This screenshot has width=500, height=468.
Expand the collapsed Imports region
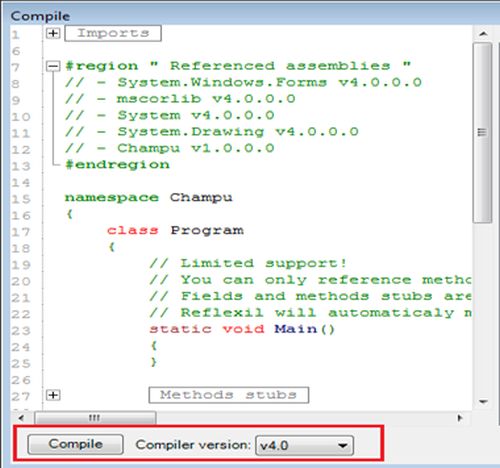(53, 33)
